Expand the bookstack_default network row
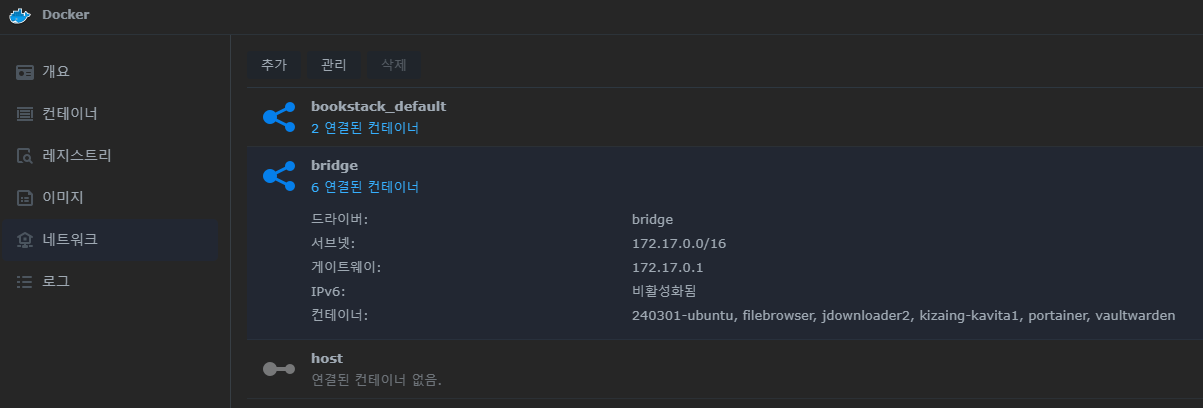Image resolution: width=1203 pixels, height=408 pixels. point(725,117)
